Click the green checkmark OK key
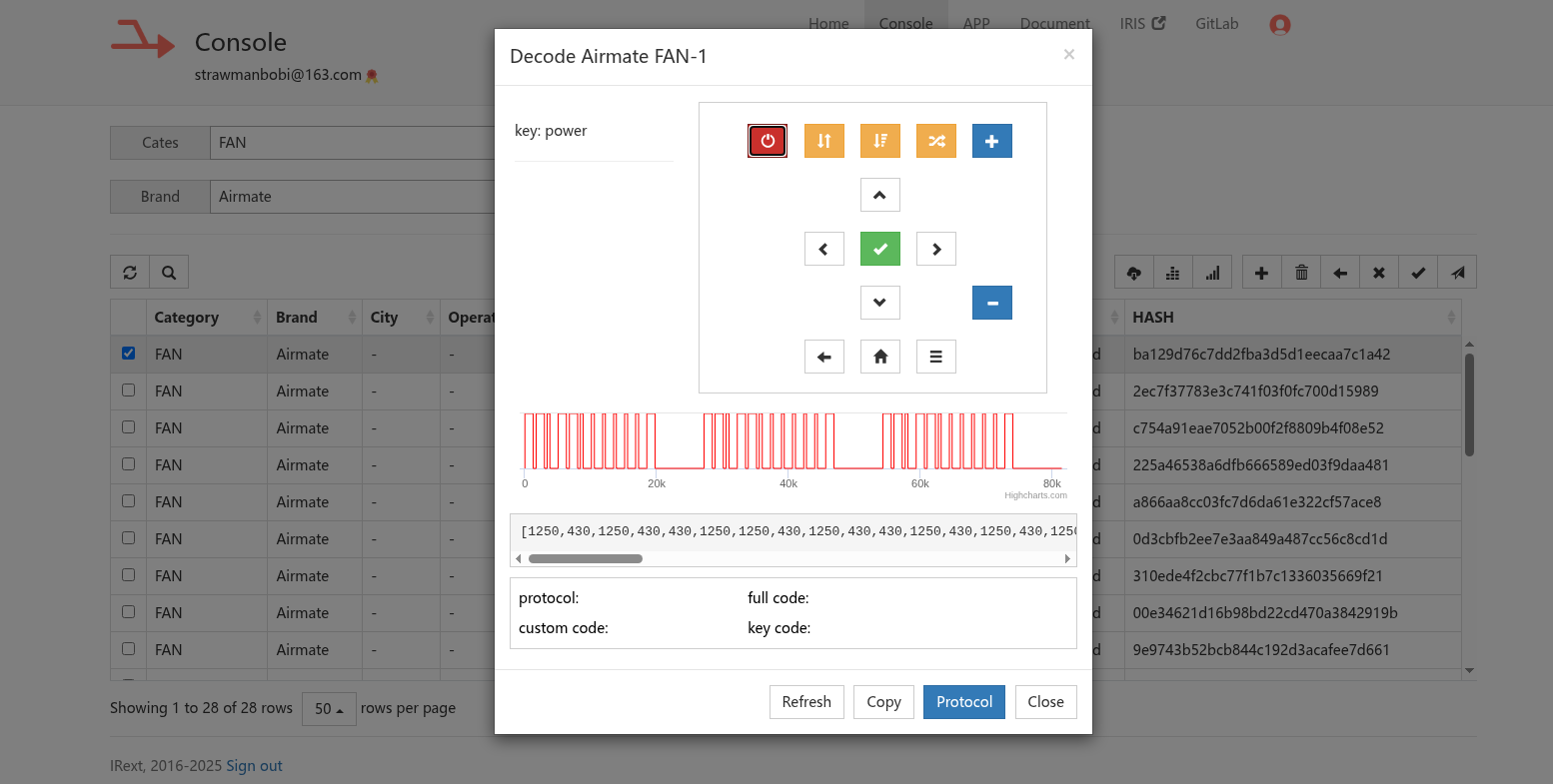Screen dimensions: 1553x784 [879, 249]
